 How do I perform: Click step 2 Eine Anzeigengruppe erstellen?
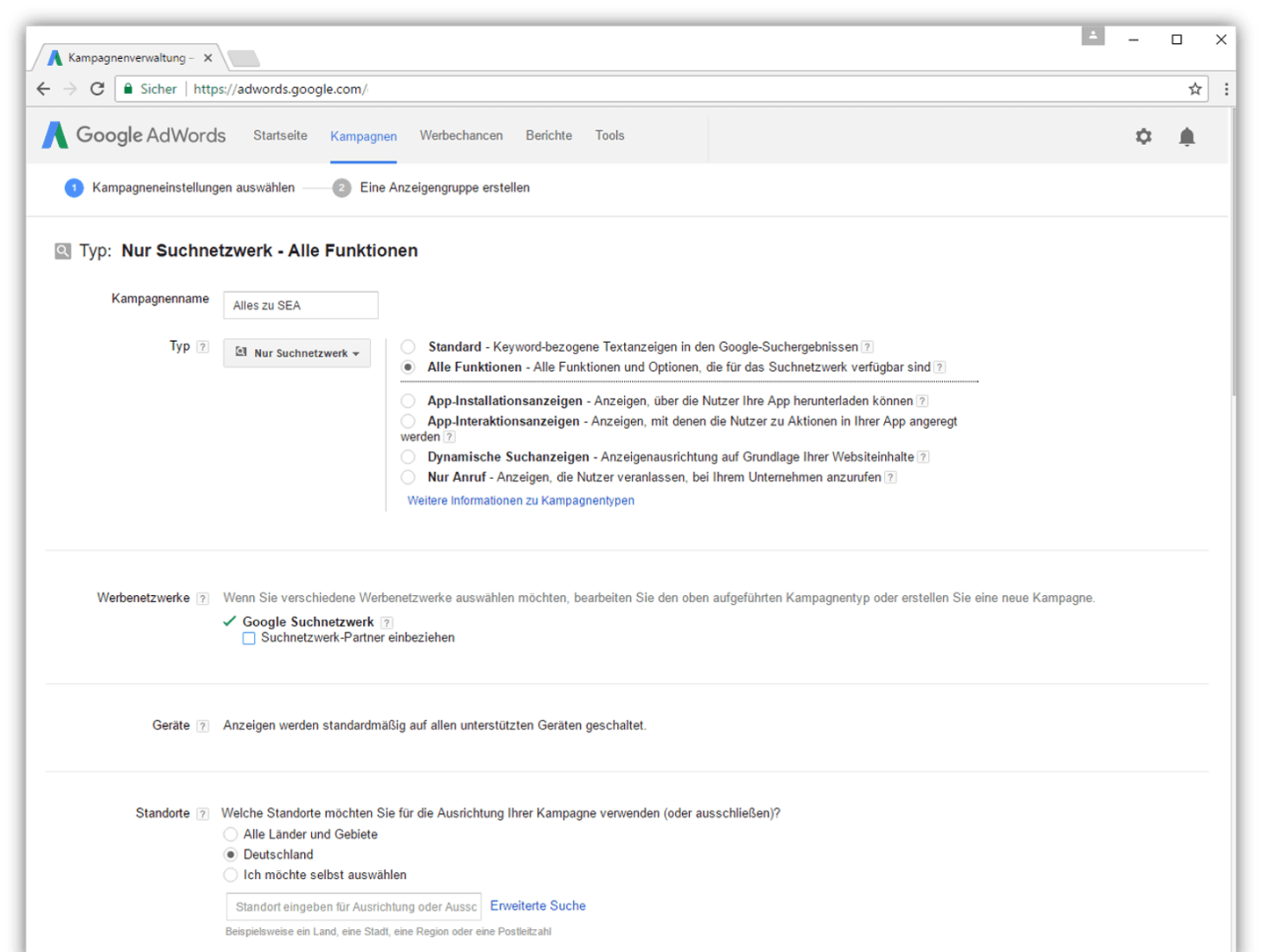[445, 187]
